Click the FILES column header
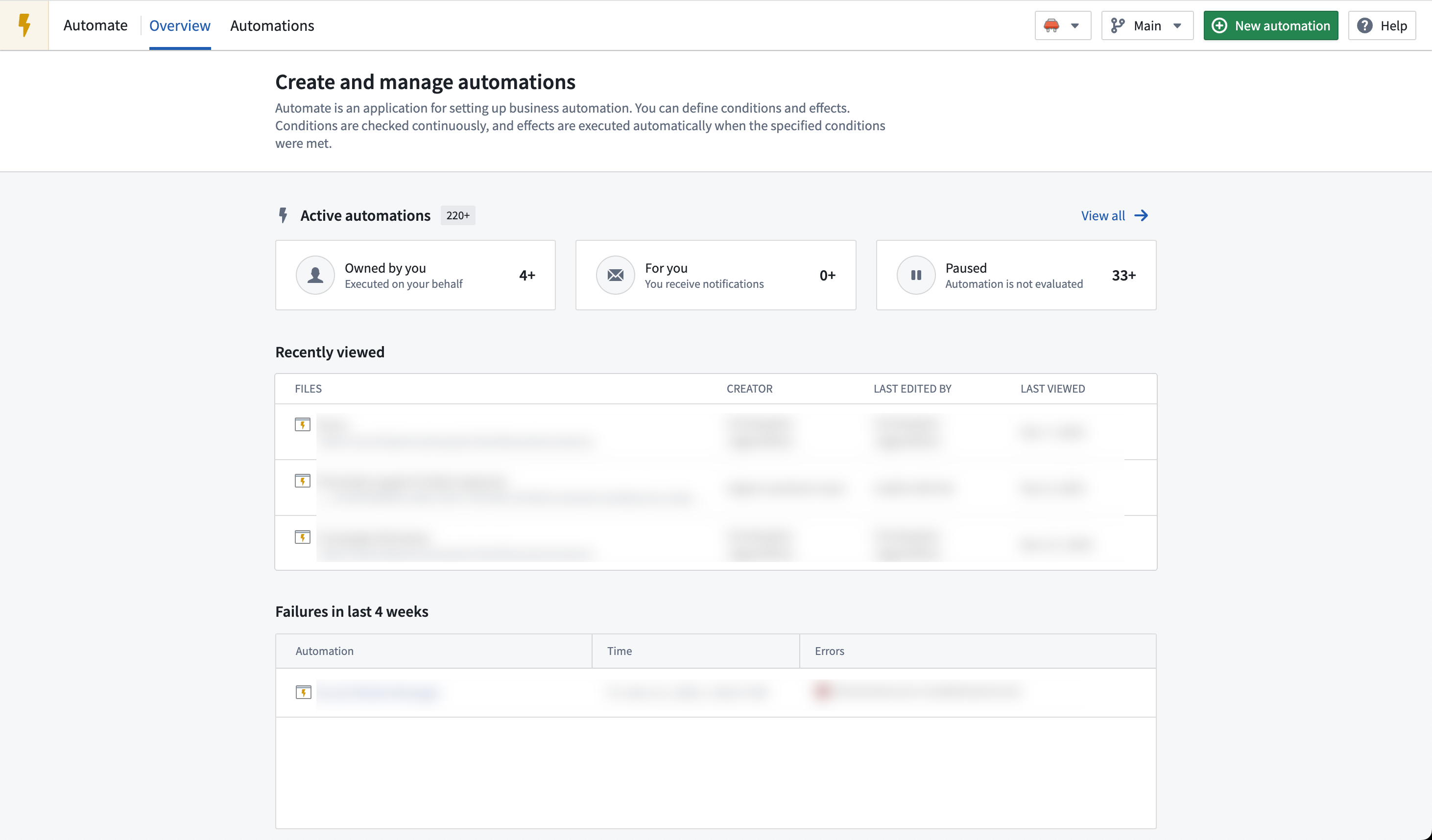The image size is (1432, 840). 308,389
